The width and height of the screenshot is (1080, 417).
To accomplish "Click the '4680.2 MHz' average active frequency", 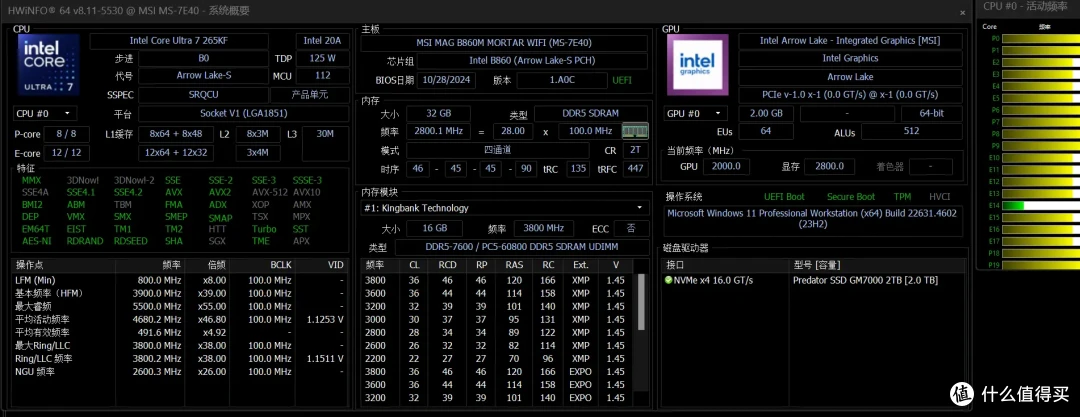I will 158,319.
